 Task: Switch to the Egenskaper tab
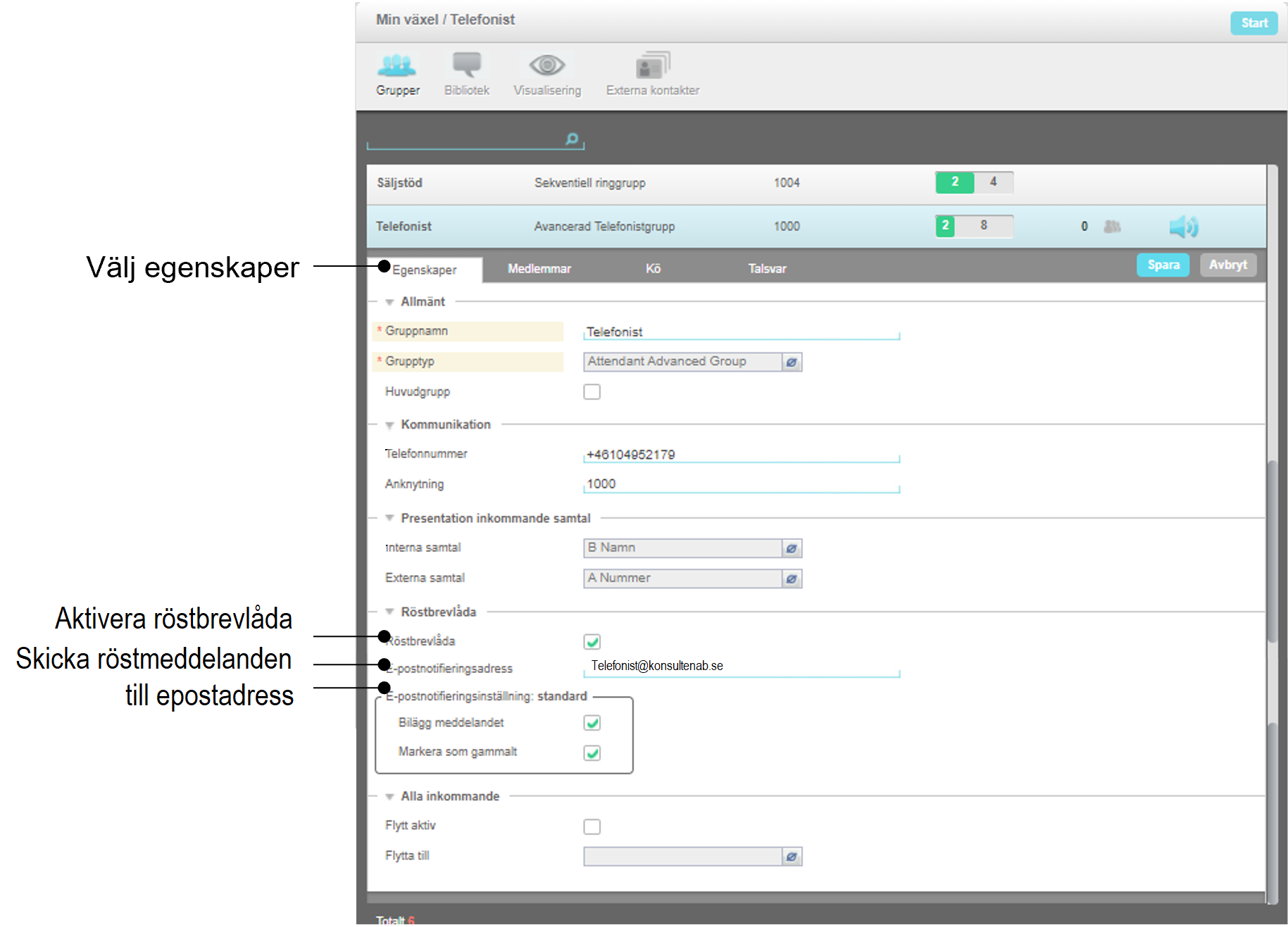(425, 270)
